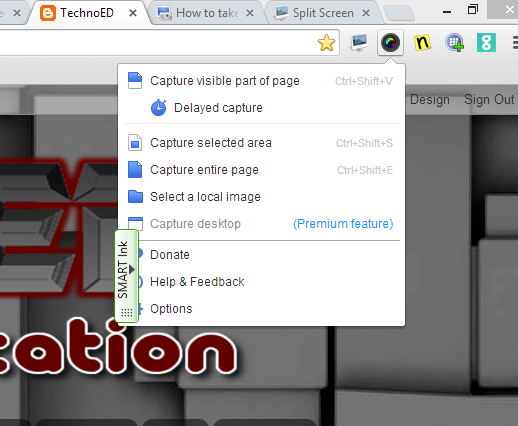Open the Chrome menu hamburger icon

pyautogui.click(x=515, y=43)
